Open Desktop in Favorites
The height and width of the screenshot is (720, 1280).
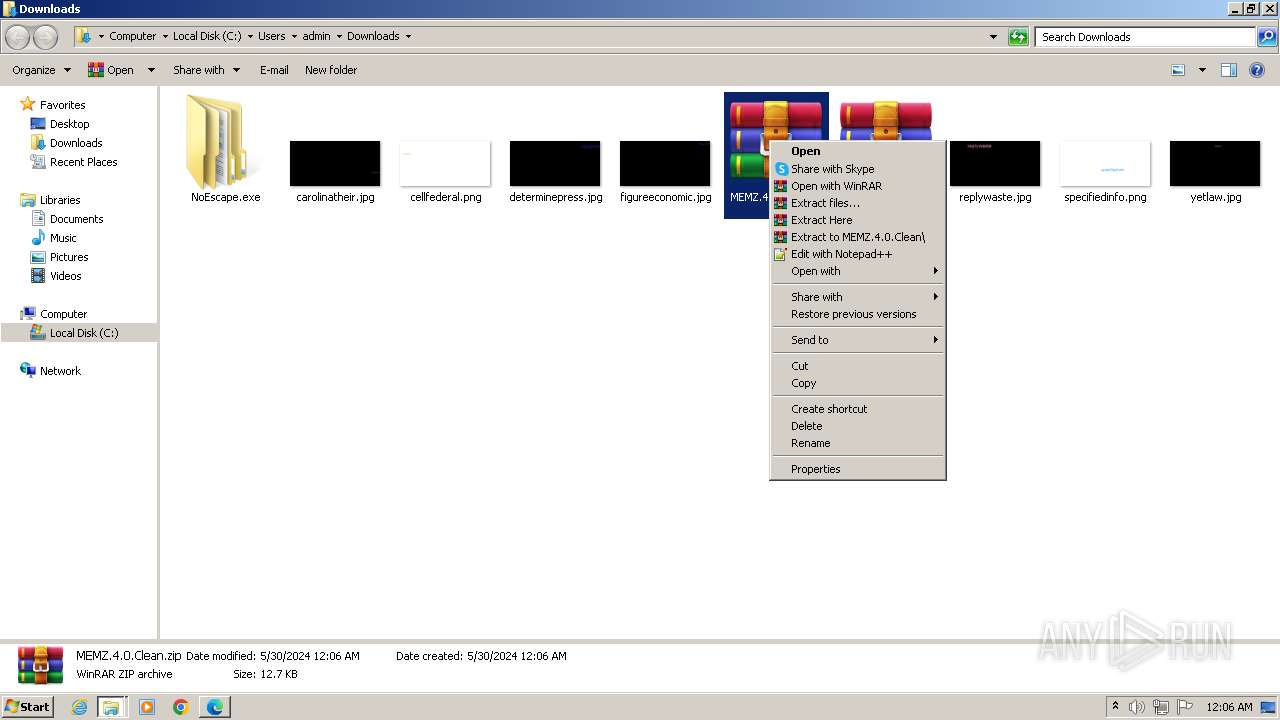[x=69, y=124]
